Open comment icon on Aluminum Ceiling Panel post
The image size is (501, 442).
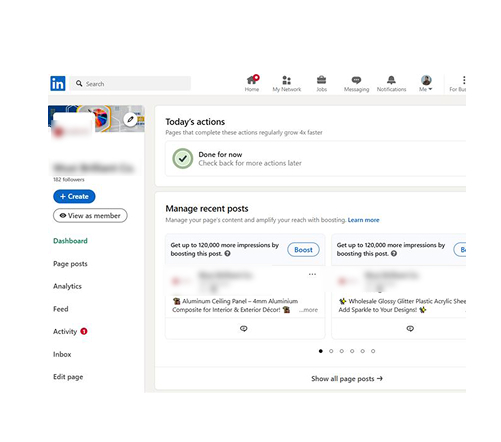(244, 328)
